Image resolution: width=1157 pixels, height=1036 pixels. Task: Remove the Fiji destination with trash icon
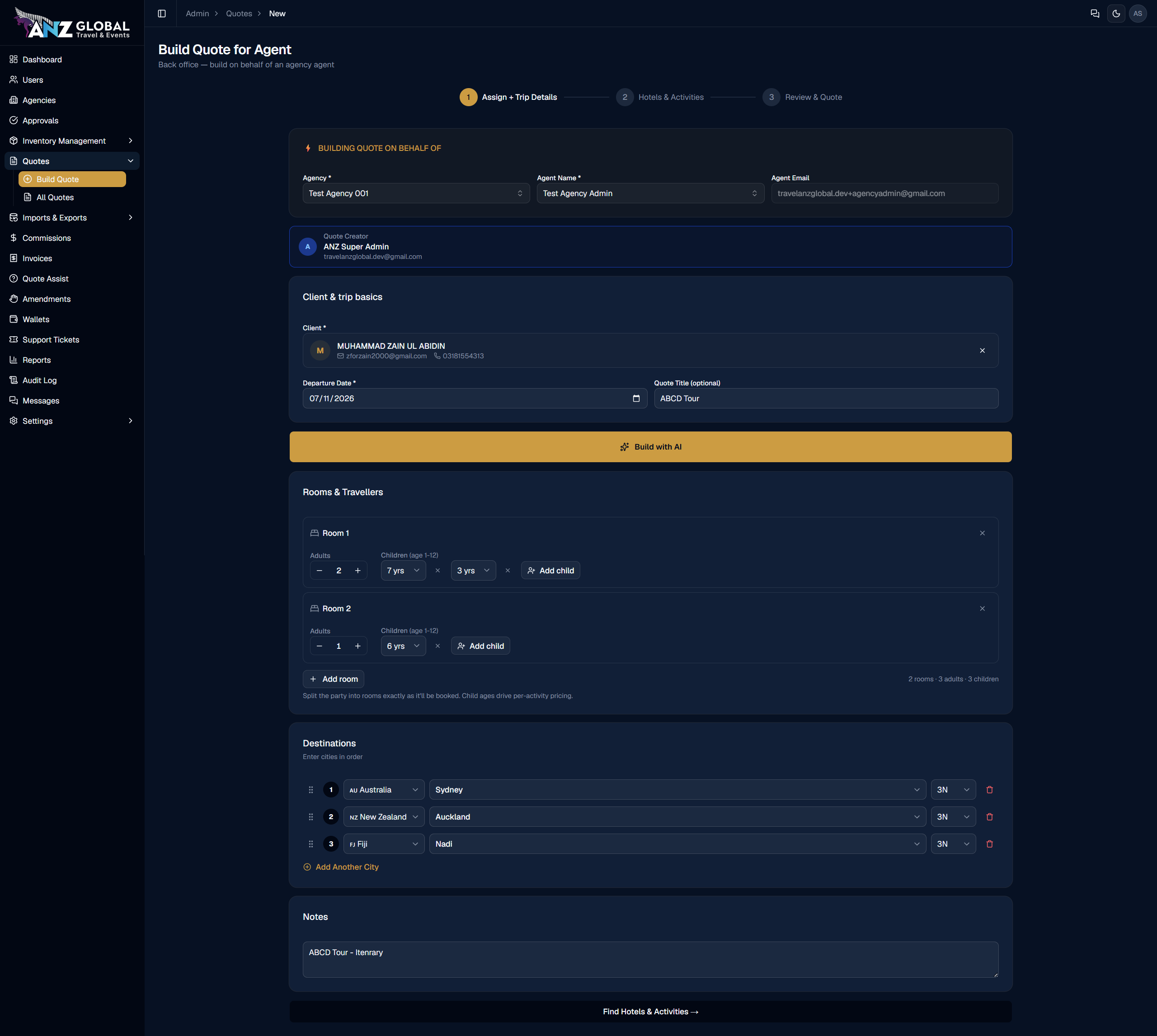coord(990,844)
